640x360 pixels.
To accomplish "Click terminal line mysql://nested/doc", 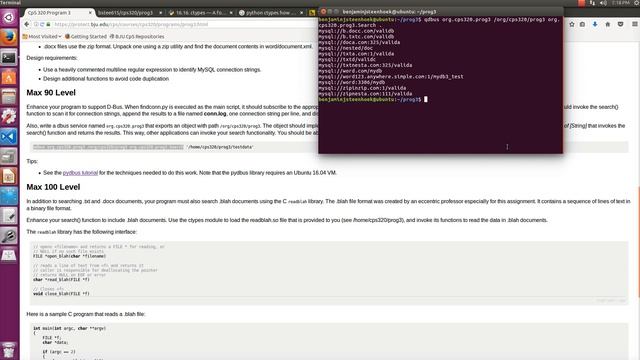I will (x=346, y=48).
